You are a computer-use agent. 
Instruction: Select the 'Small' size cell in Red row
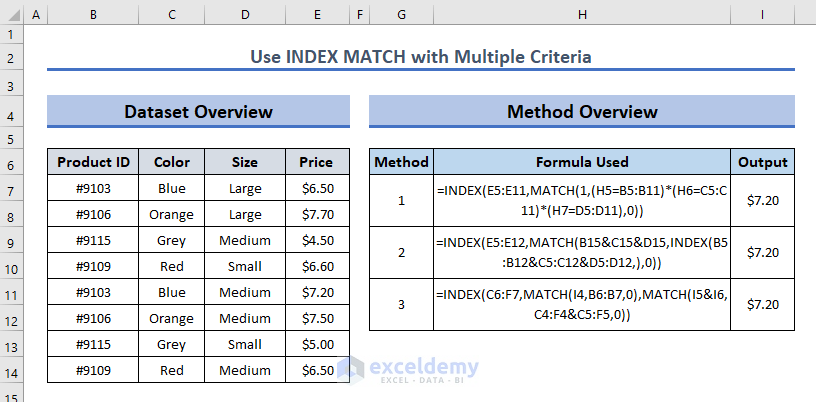point(244,266)
